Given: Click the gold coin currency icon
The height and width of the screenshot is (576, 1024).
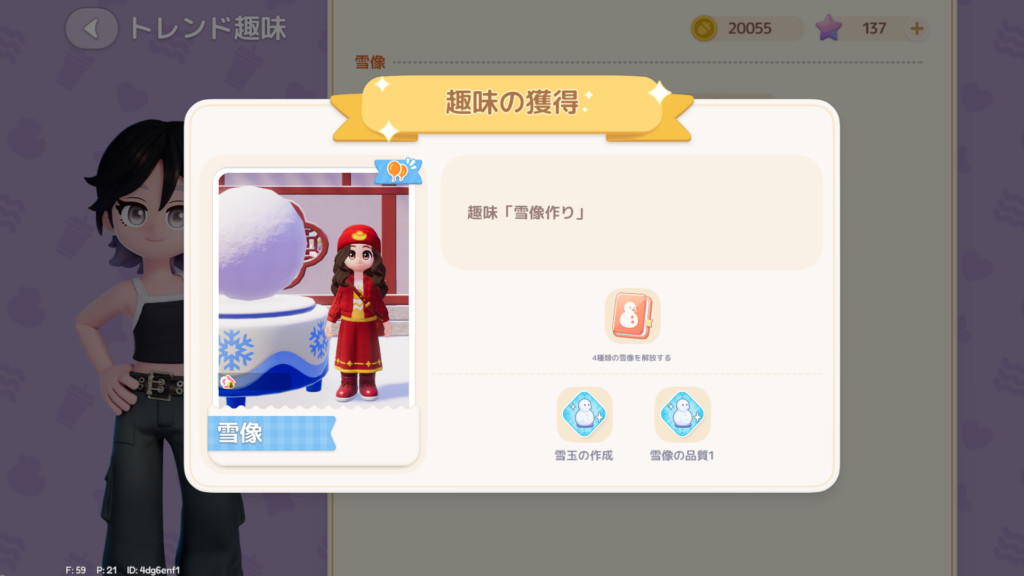Looking at the screenshot, I should pos(704,28).
